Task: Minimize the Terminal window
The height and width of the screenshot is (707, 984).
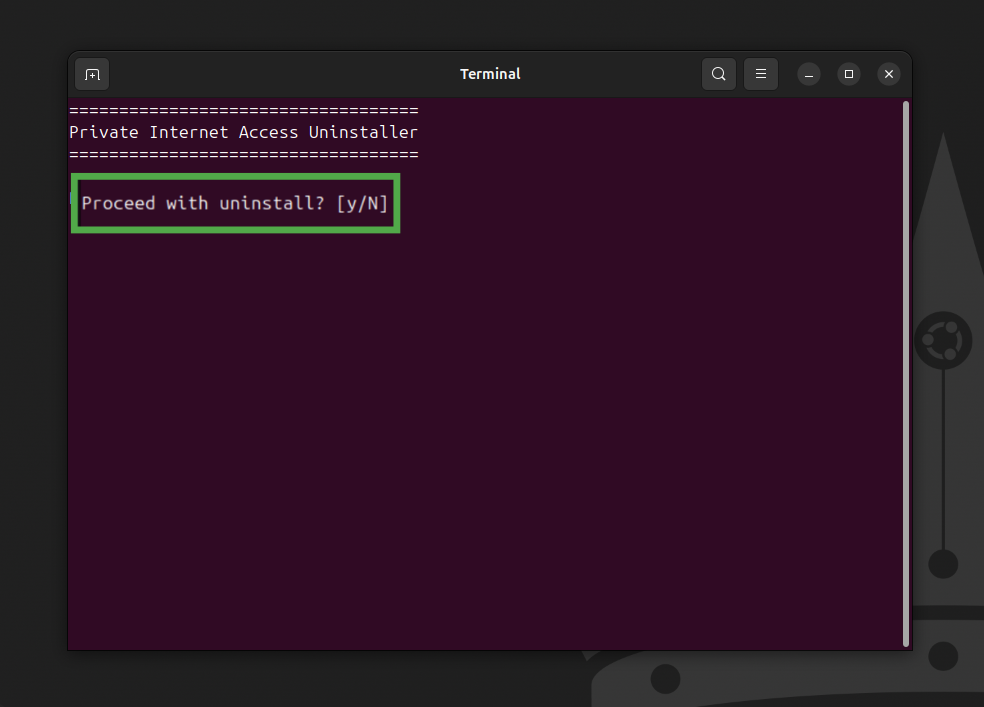Action: click(x=809, y=75)
